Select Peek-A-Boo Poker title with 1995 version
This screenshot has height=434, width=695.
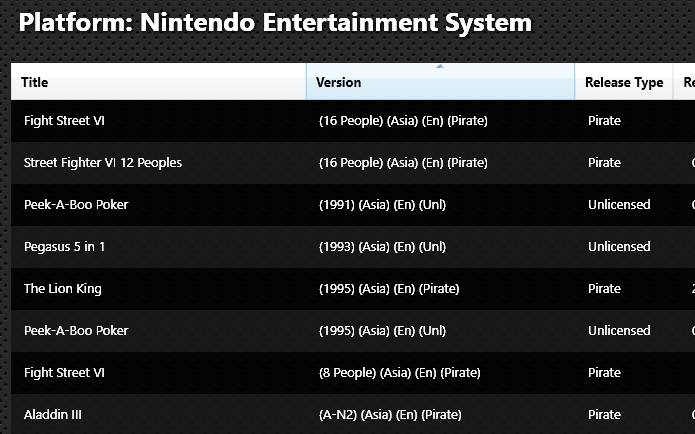pyautogui.click(x=76, y=331)
